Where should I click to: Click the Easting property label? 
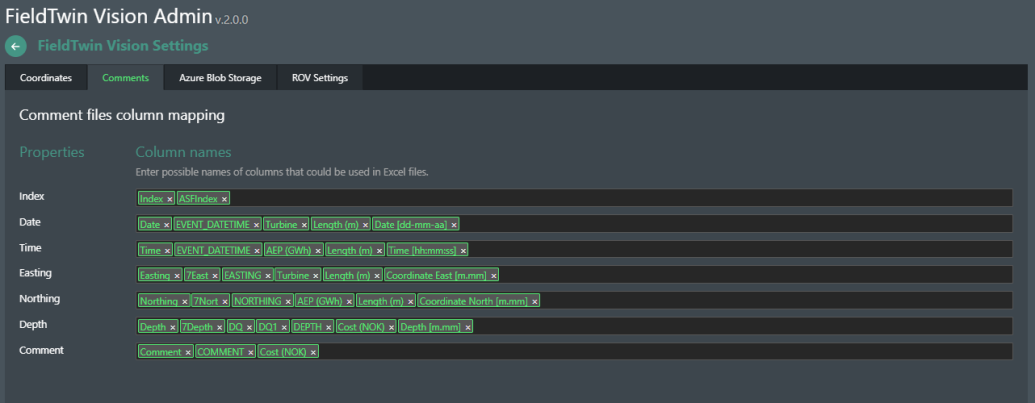tap(36, 272)
